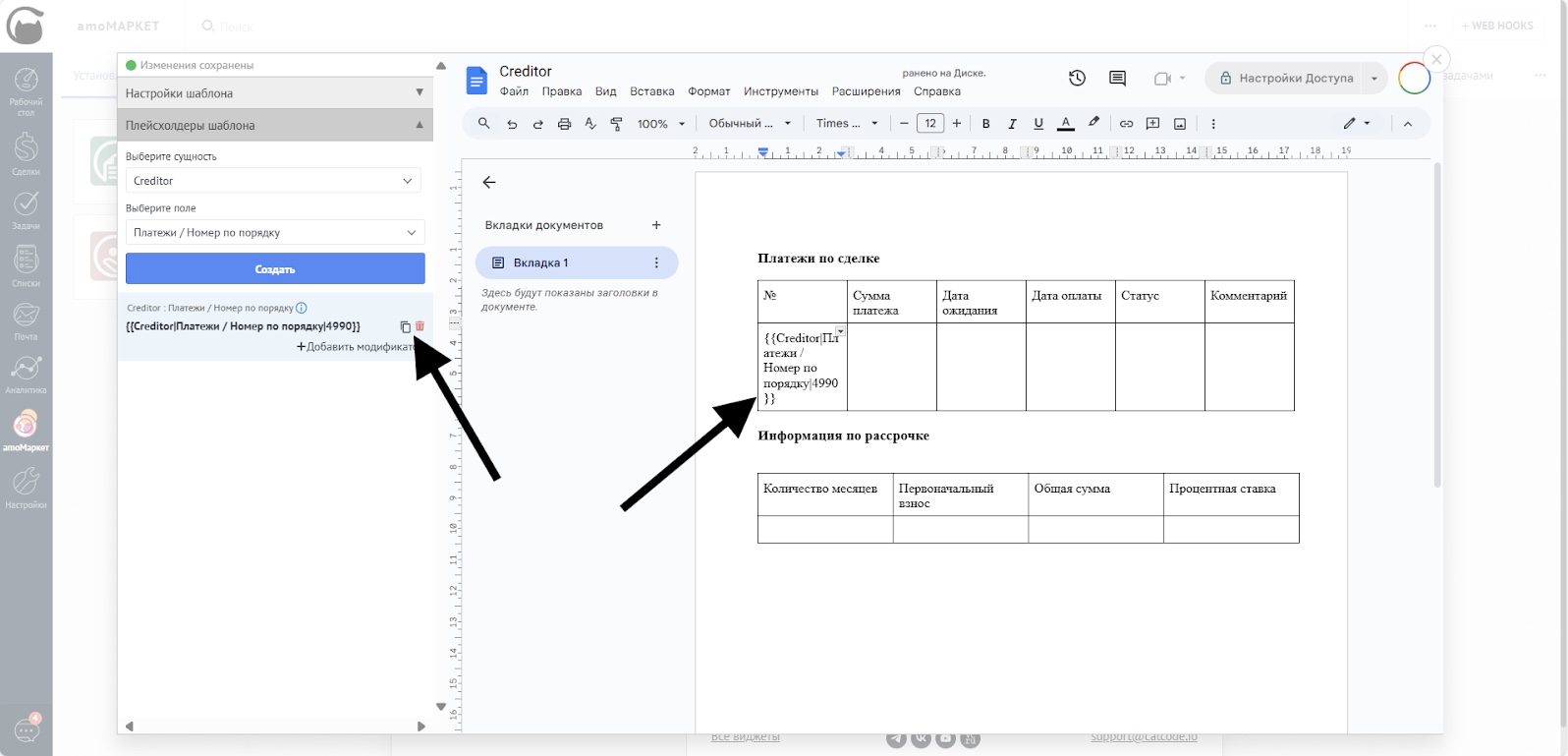Apply bold formatting
Screen dimensions: 1568x756
[985, 124]
